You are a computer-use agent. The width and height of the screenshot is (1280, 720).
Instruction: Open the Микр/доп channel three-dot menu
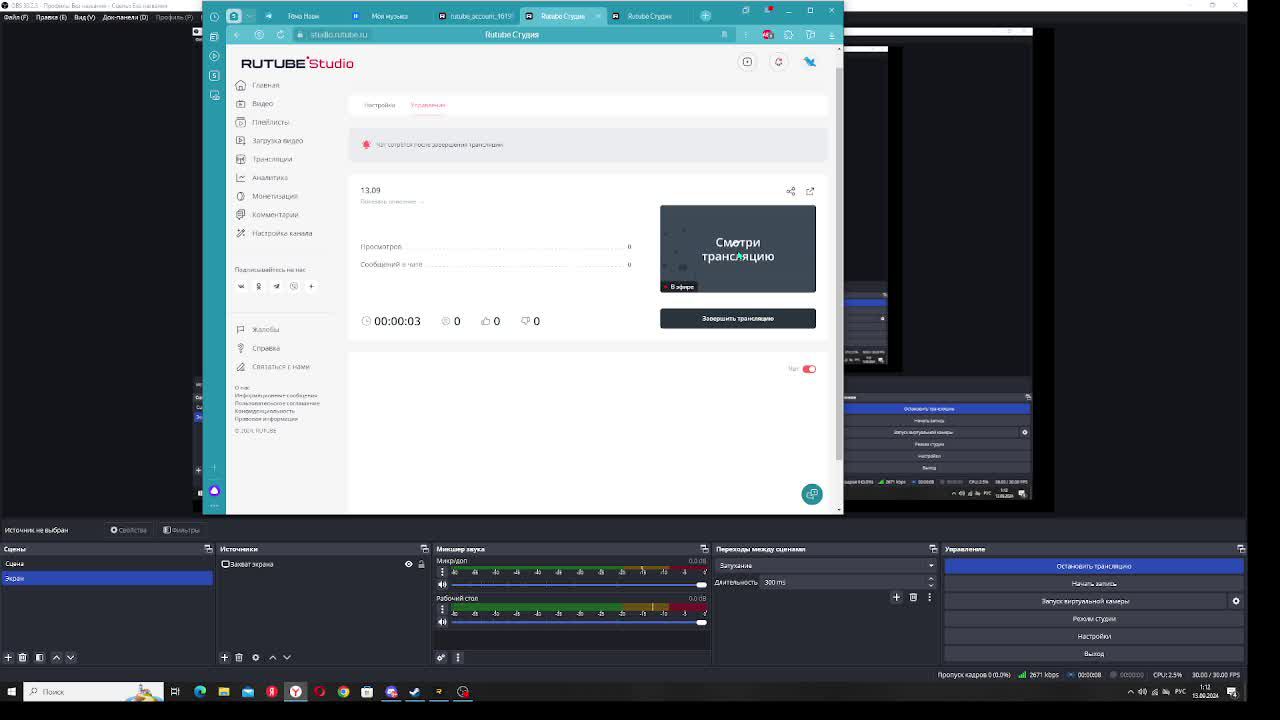pos(442,571)
